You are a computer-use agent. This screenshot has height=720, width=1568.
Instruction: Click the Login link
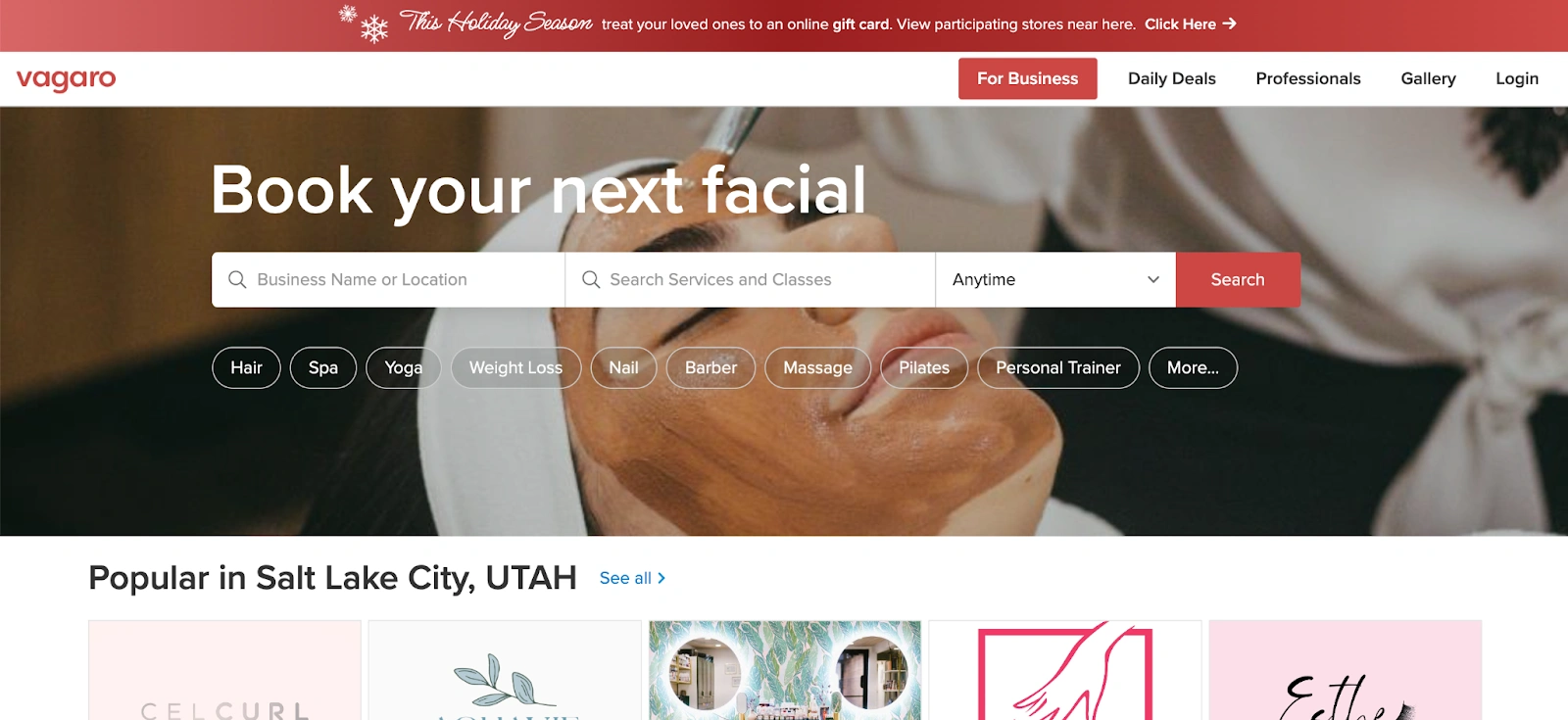click(x=1517, y=79)
